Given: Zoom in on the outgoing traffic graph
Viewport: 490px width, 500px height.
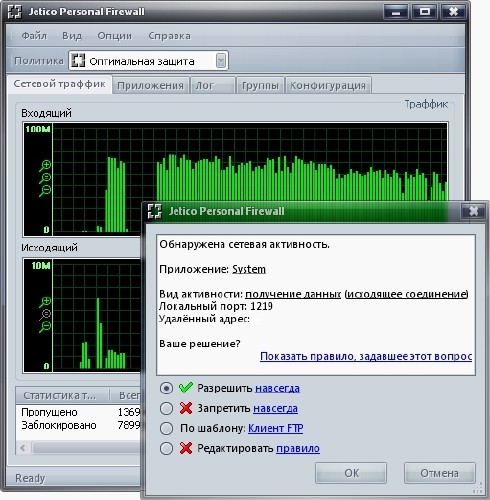Looking at the screenshot, I should (45, 302).
